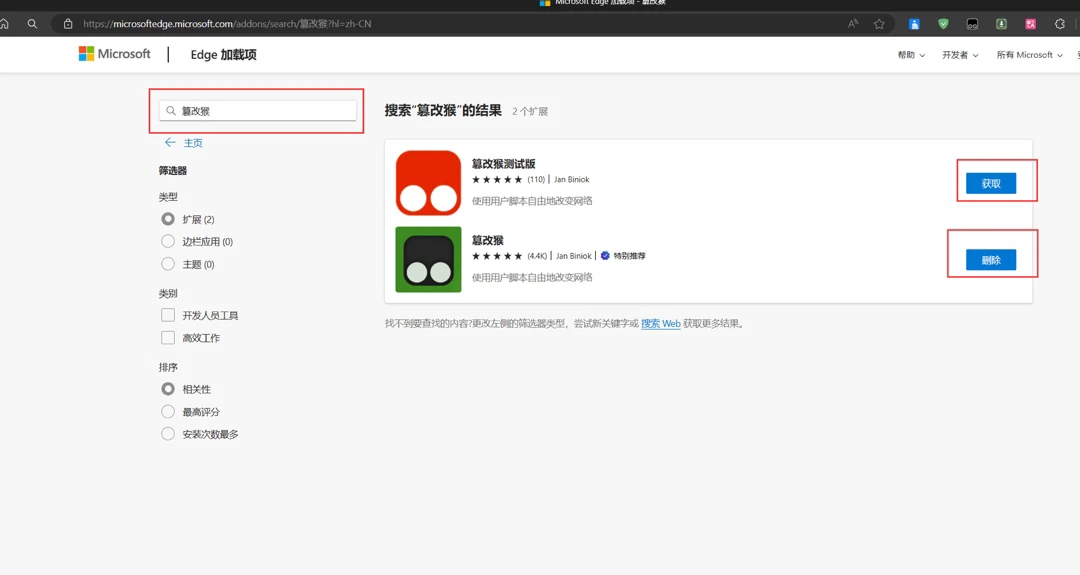Screen dimensions: 1080x575
Task: Open the 所有 Microsoft dropdown
Action: pyautogui.click(x=1030, y=55)
